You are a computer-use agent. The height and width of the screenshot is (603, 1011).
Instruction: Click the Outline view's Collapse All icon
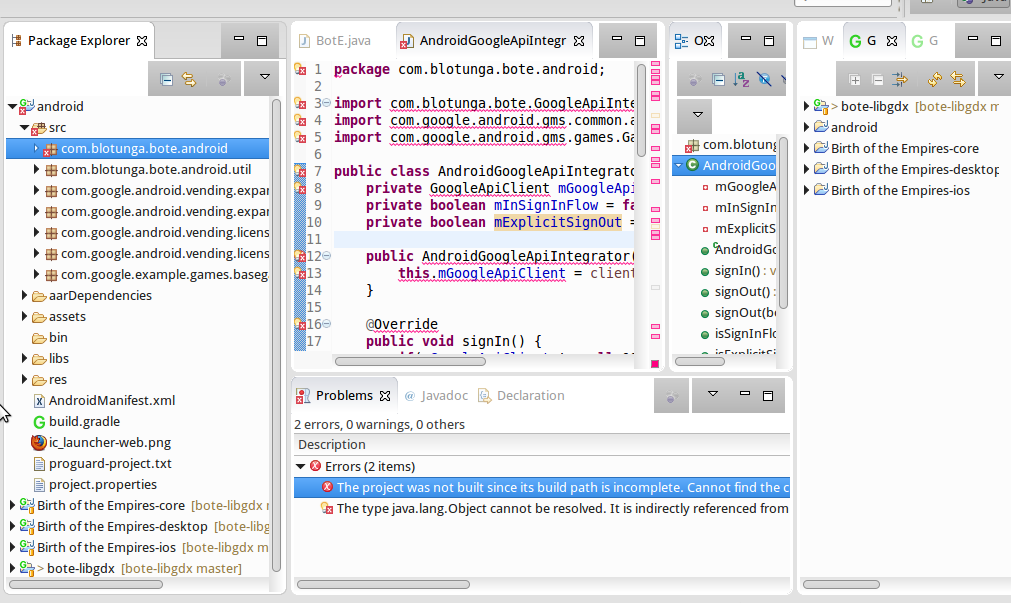tap(718, 79)
